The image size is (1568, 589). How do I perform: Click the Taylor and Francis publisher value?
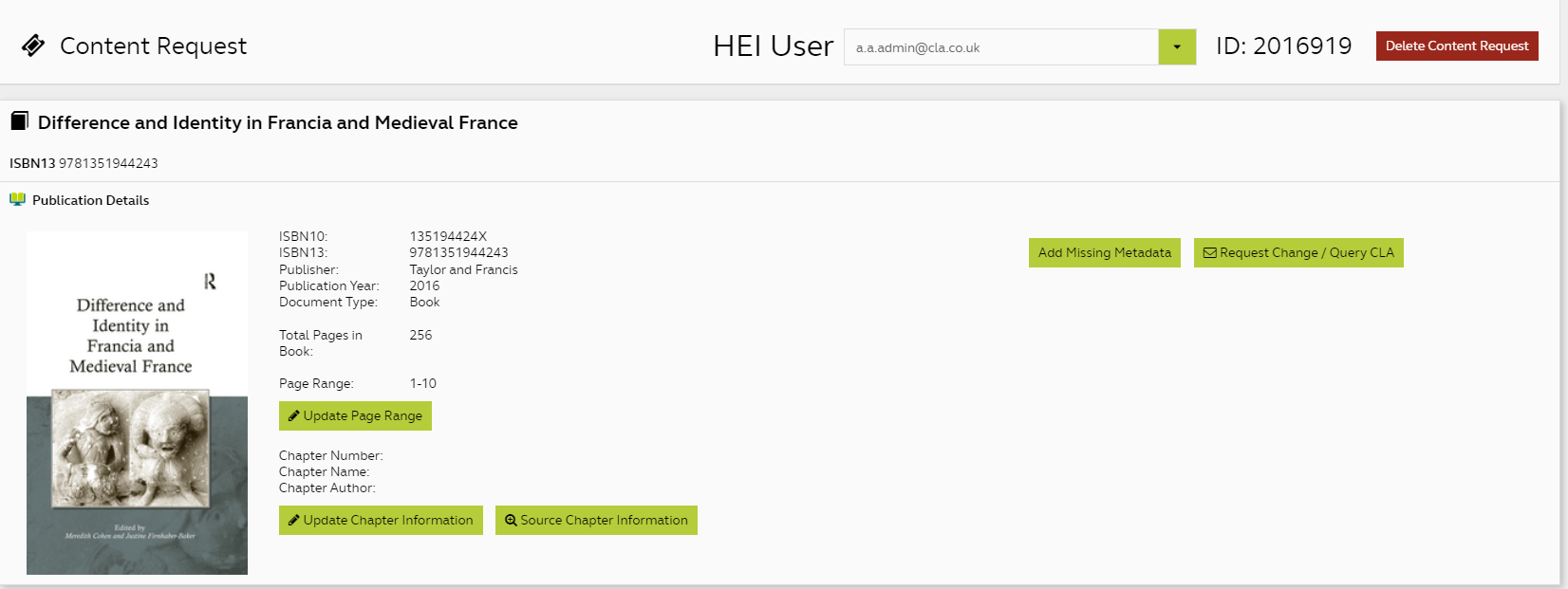(463, 270)
